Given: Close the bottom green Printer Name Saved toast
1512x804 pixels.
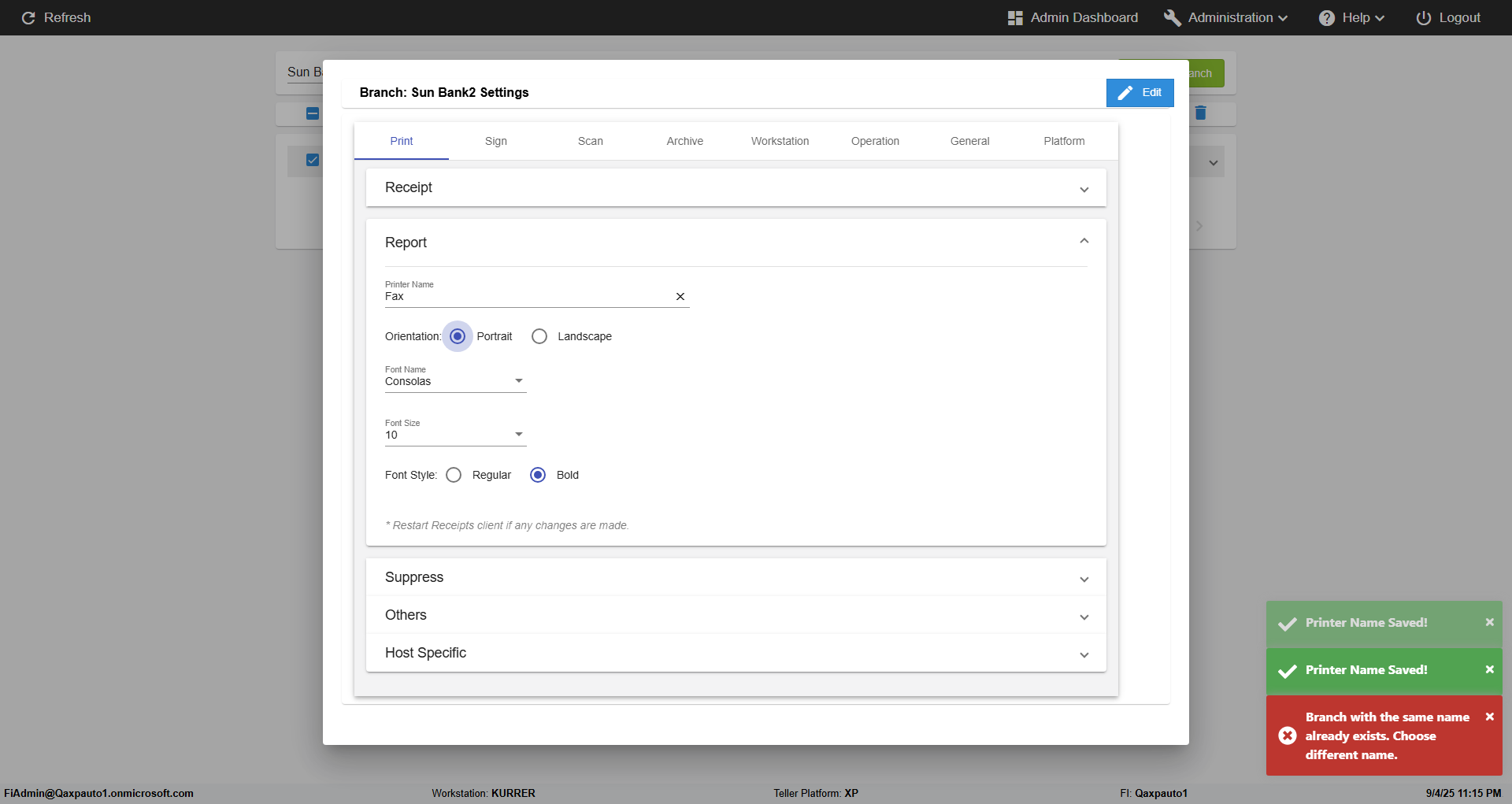Looking at the screenshot, I should coord(1489,669).
